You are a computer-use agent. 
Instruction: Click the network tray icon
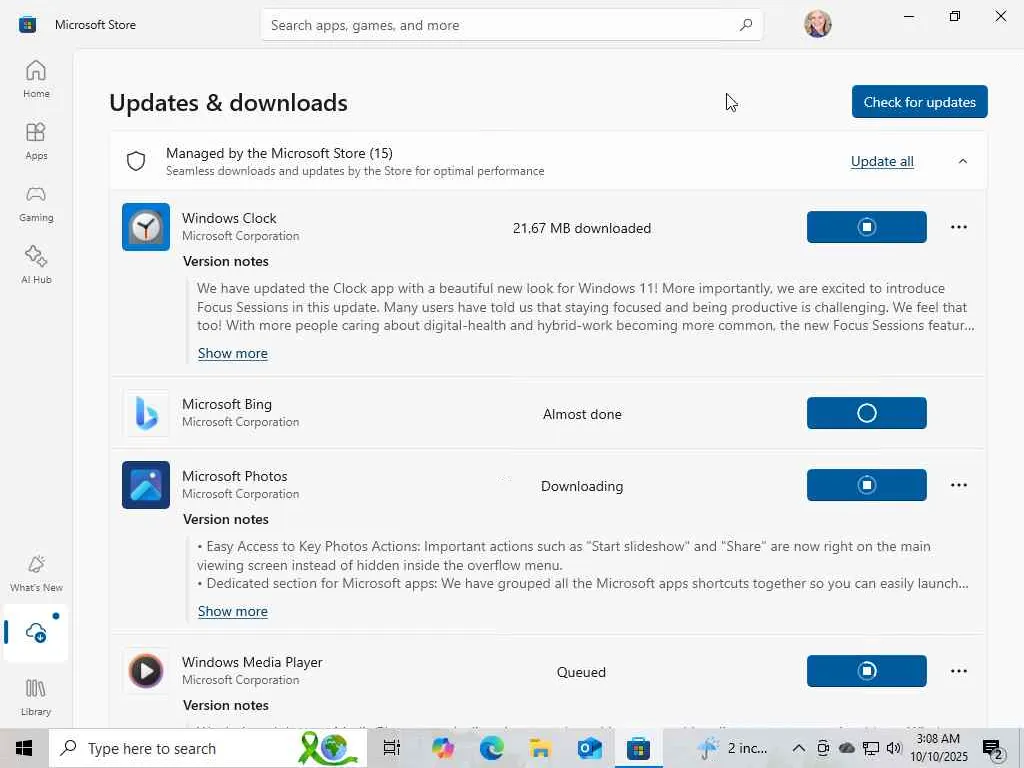click(871, 748)
